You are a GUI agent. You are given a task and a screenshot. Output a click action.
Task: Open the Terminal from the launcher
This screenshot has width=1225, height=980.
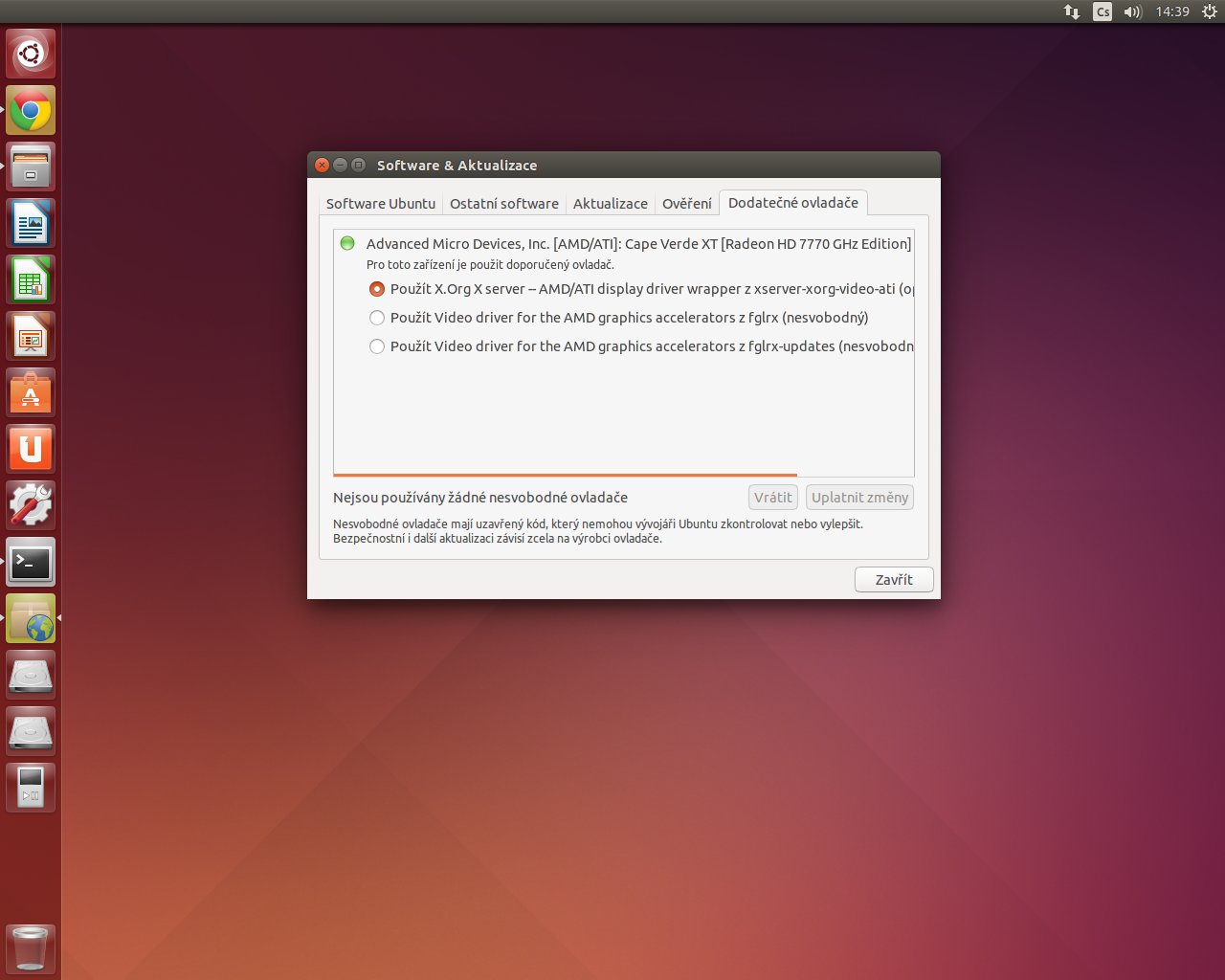(x=31, y=562)
